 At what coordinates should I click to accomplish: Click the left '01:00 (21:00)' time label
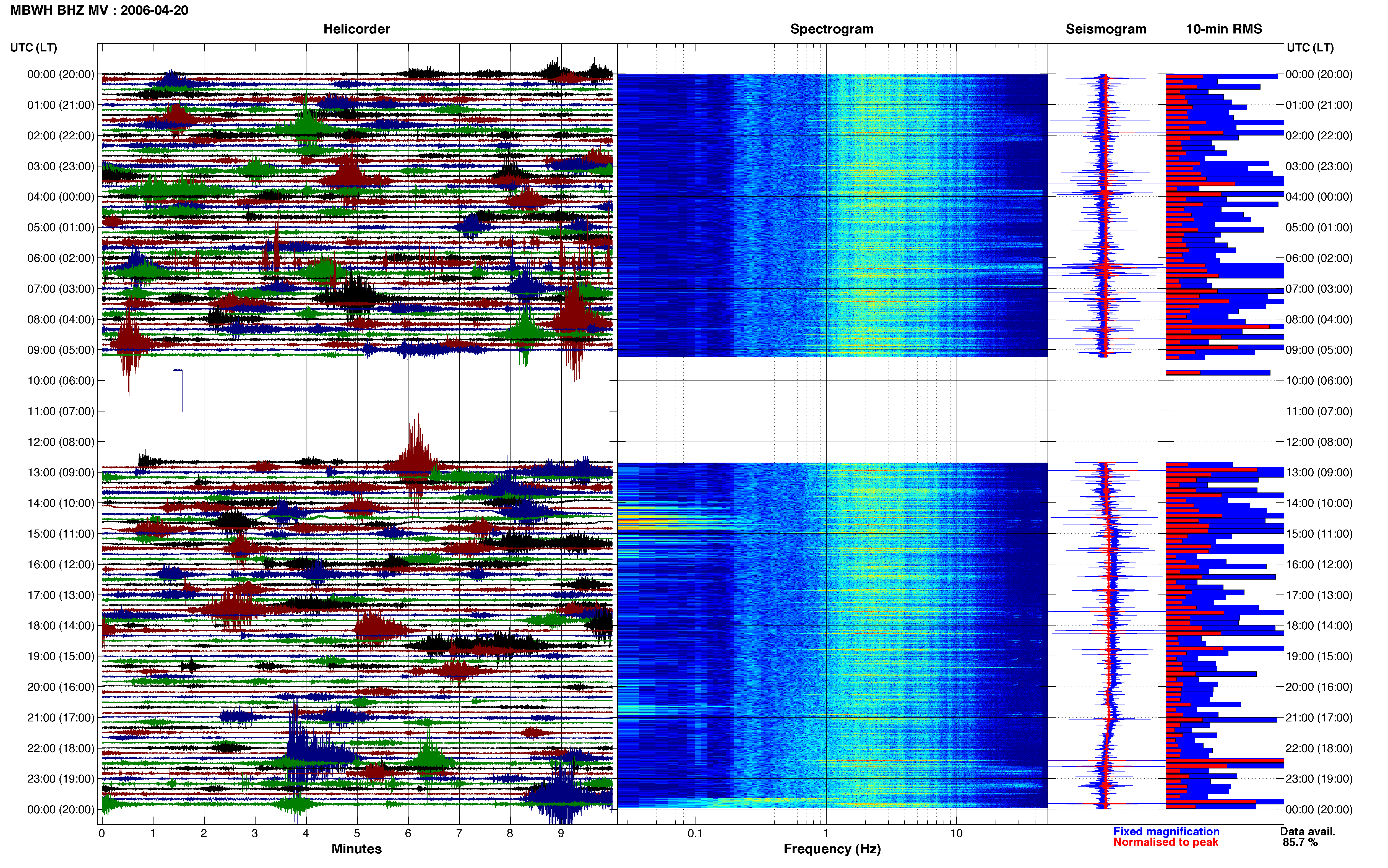[x=61, y=105]
